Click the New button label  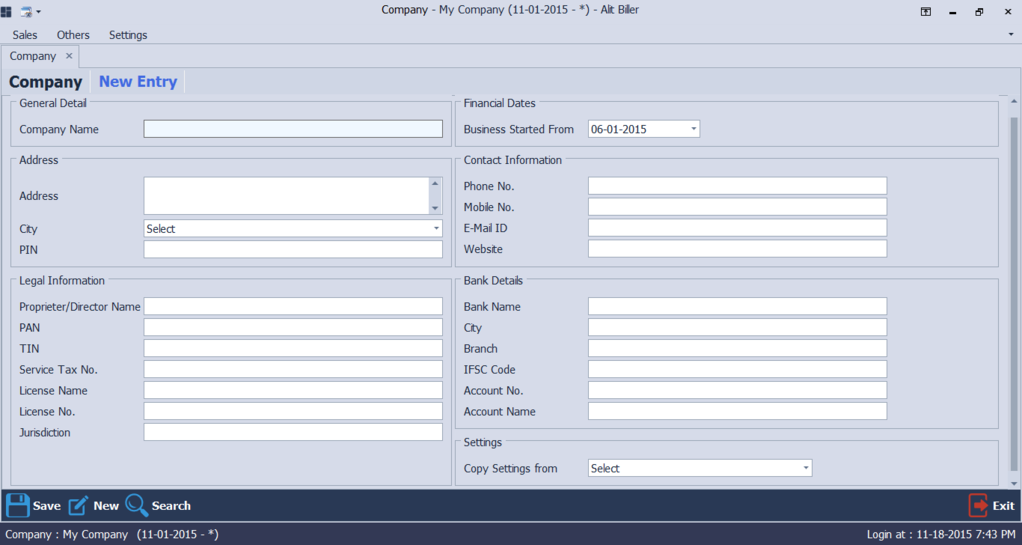pyautogui.click(x=106, y=506)
